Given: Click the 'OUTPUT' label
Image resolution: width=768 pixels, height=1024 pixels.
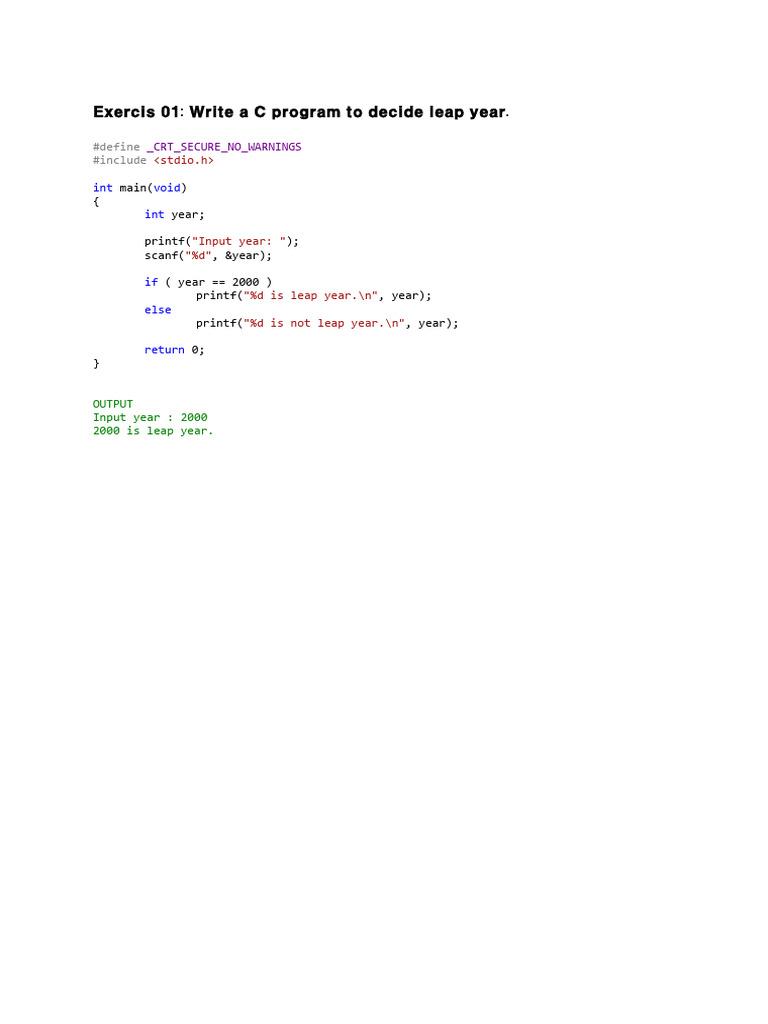Looking at the screenshot, I should [113, 404].
